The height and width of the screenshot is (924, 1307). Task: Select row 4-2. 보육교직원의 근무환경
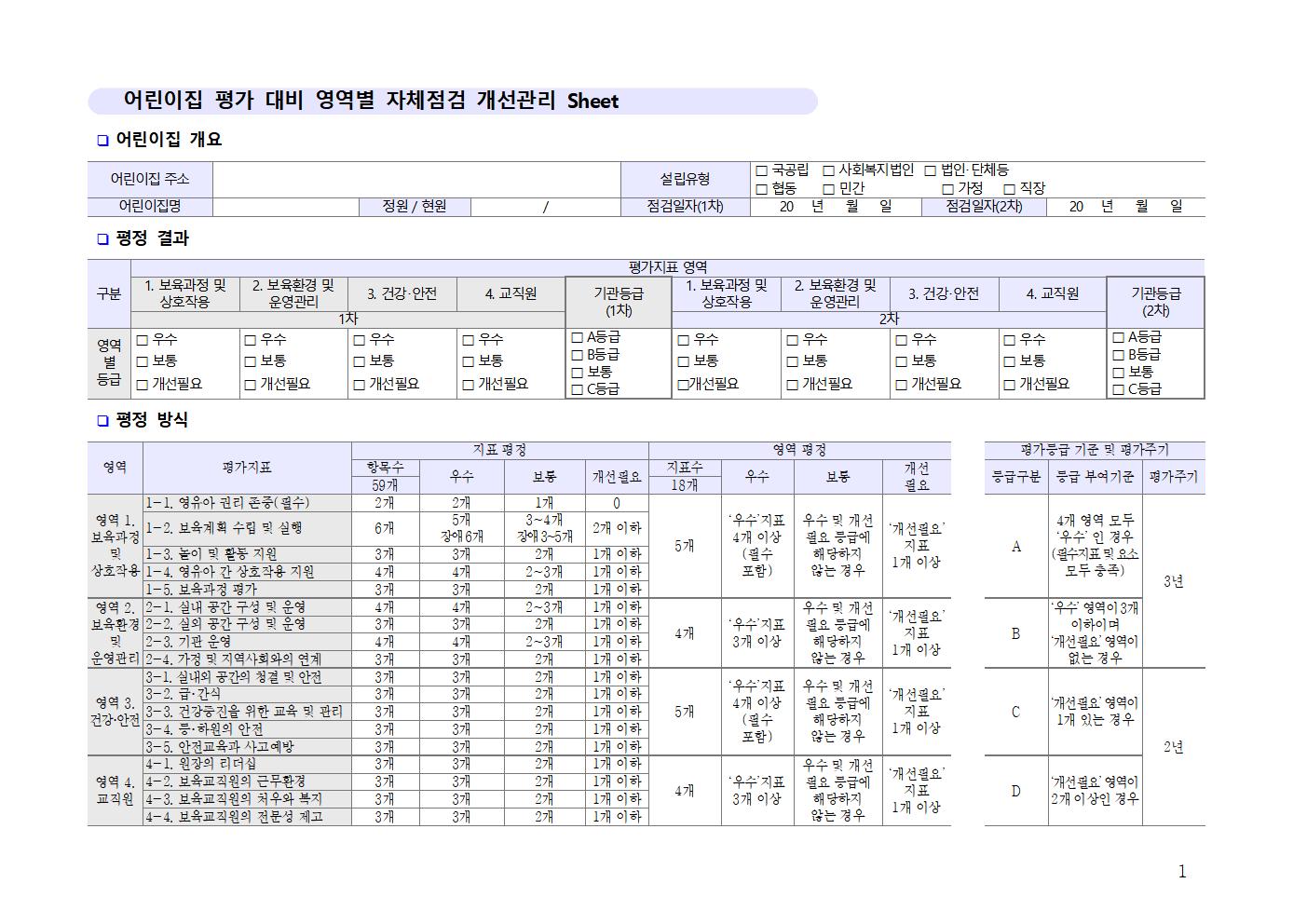(247, 781)
